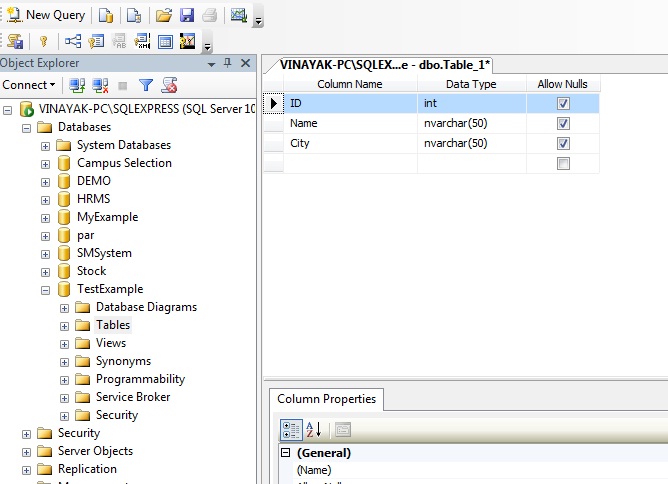Click the New Query toolbar button
668x484 pixels.
[46, 15]
